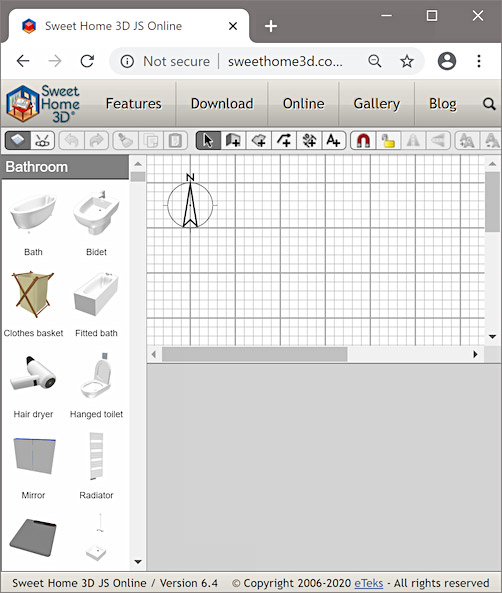Image resolution: width=502 pixels, height=593 pixels.
Task: Click the Cut toolbar icon
Action: pyautogui.click(x=126, y=141)
